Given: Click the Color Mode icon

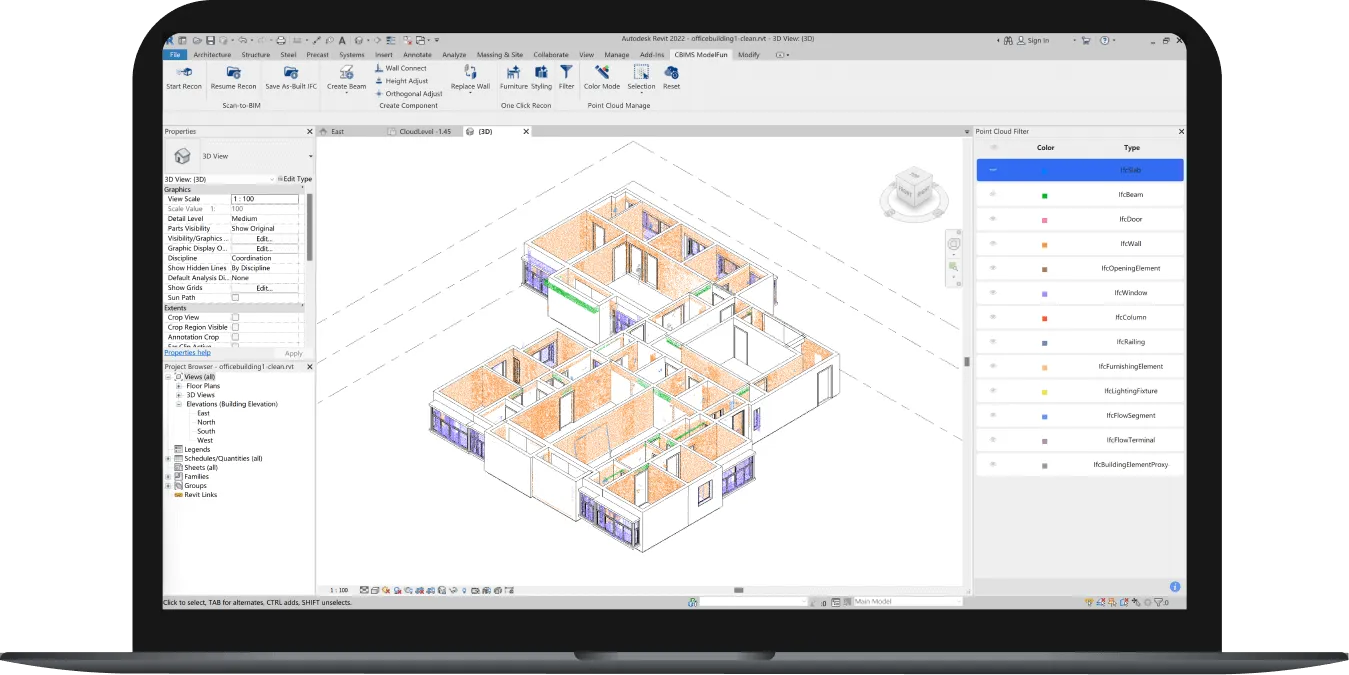Looking at the screenshot, I should pyautogui.click(x=602, y=73).
